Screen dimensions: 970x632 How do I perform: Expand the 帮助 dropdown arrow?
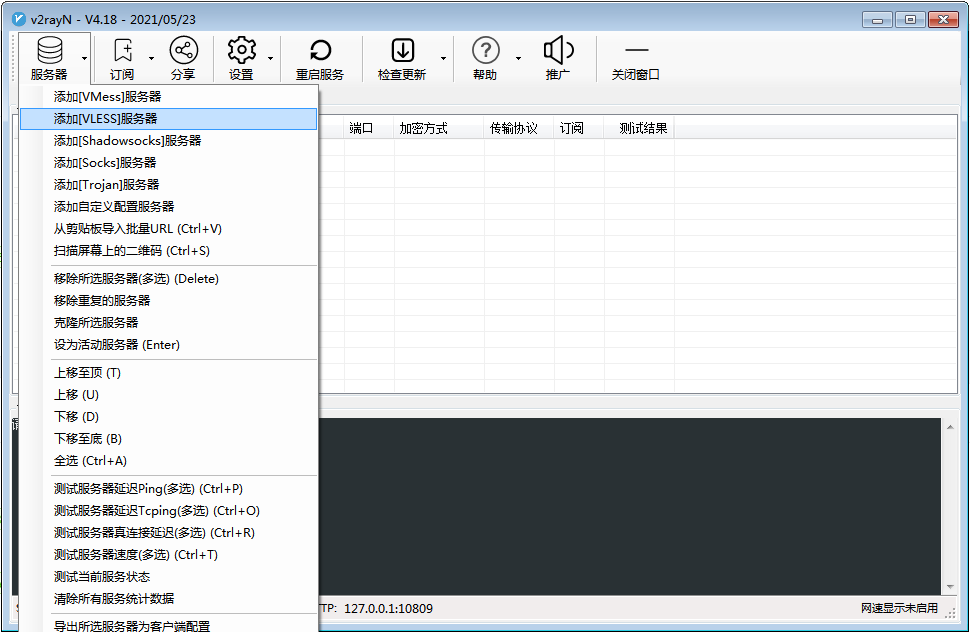tap(518, 59)
